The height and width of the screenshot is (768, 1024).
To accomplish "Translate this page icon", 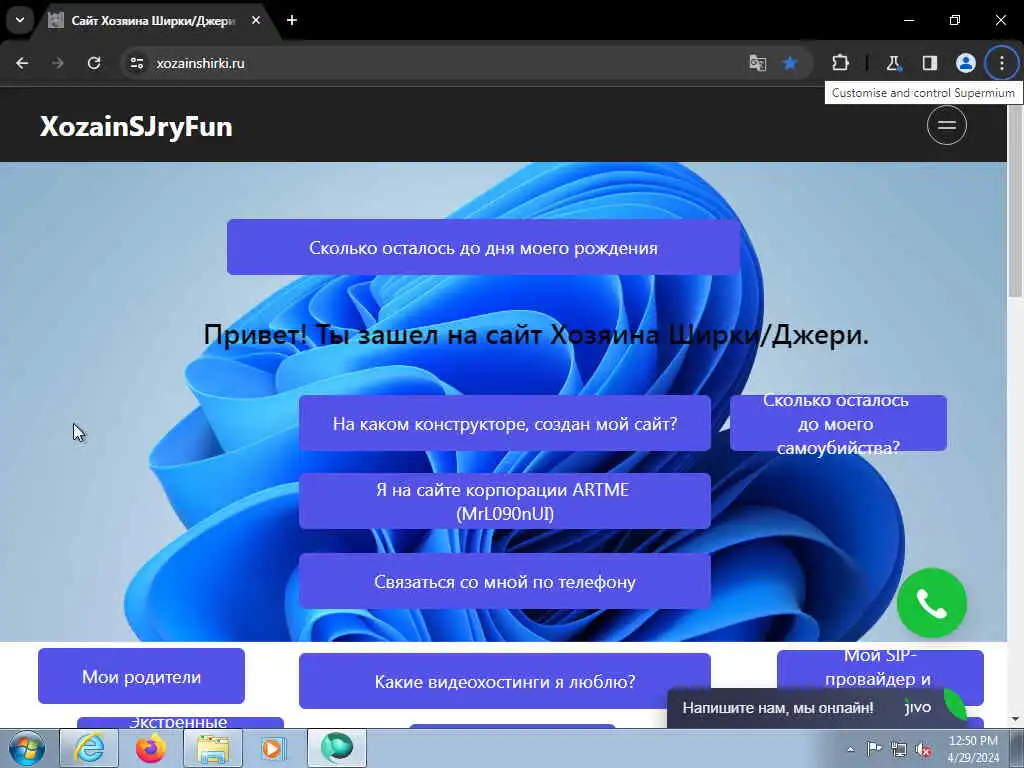I will [758, 63].
